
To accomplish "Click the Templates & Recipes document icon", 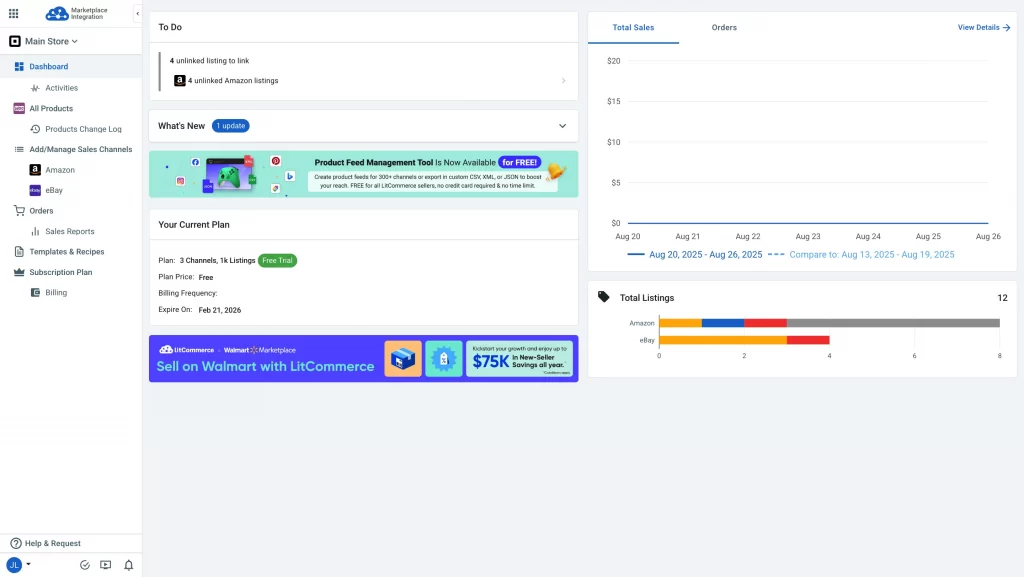I will coord(19,252).
